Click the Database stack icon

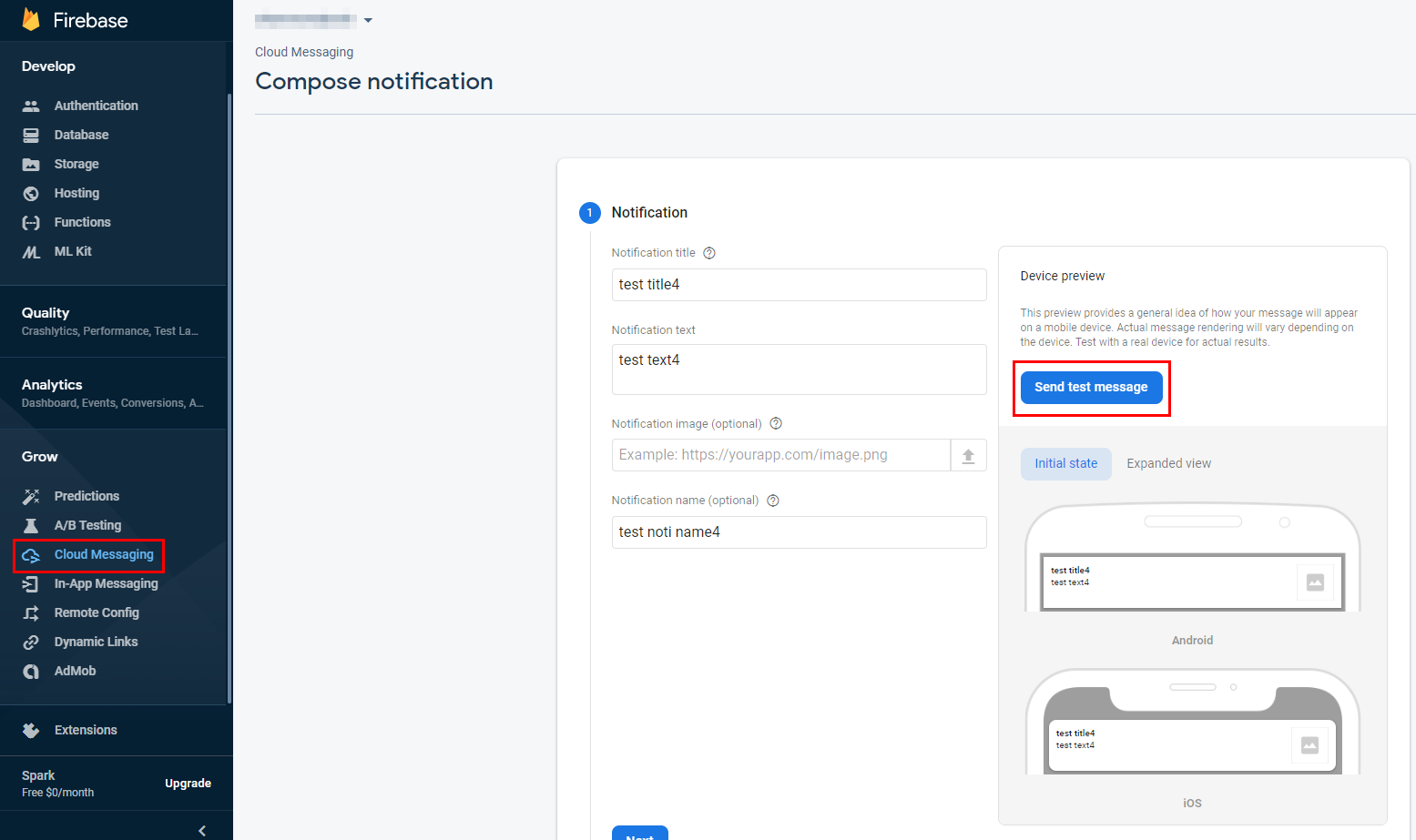31,135
